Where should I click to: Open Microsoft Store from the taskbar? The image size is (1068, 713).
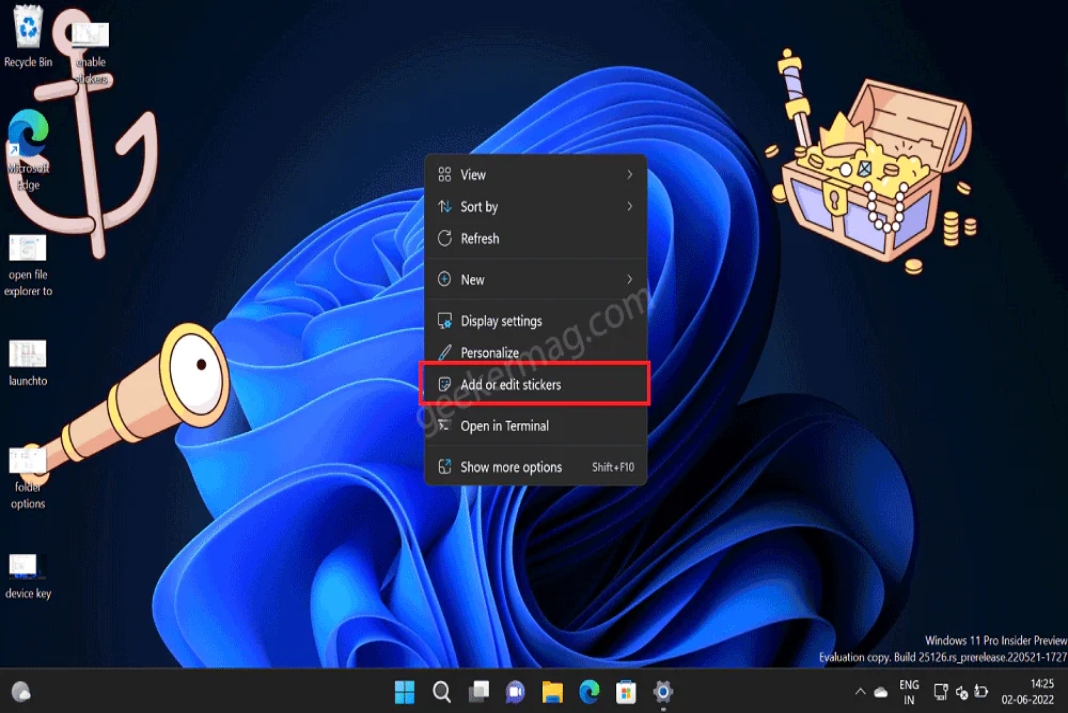[x=625, y=691]
